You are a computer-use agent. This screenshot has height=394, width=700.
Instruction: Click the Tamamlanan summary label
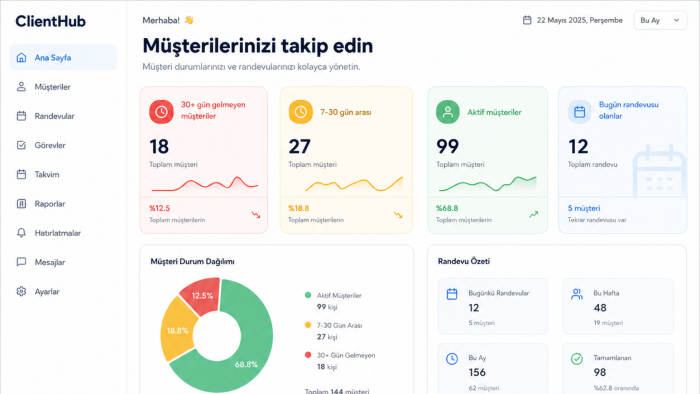[x=612, y=358]
